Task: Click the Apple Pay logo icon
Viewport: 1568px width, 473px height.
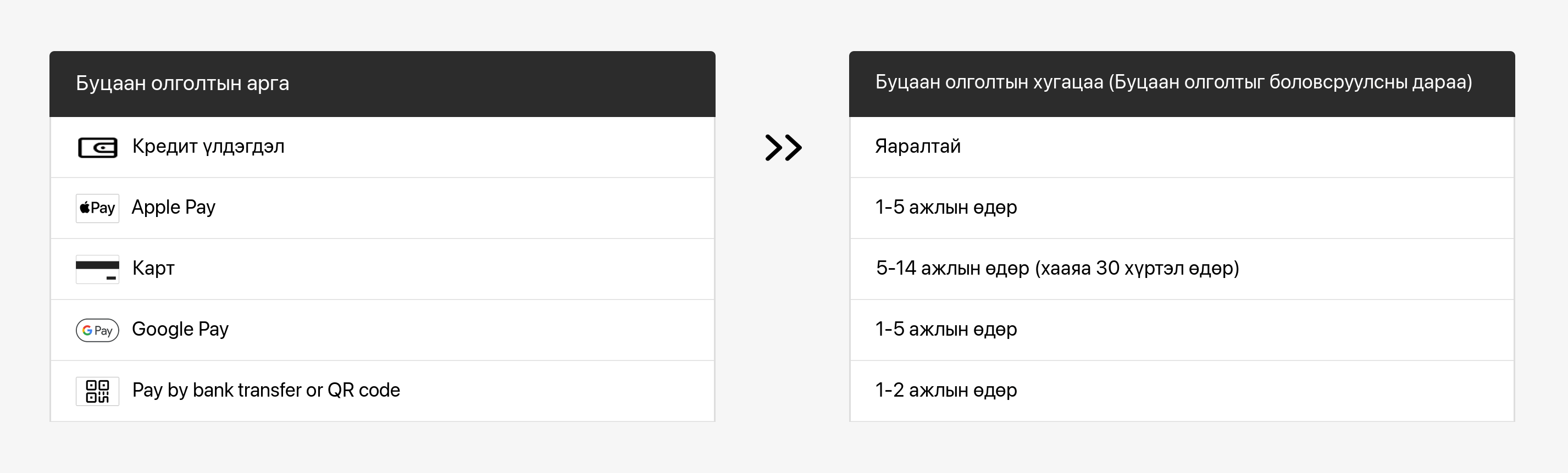Action: (97, 208)
